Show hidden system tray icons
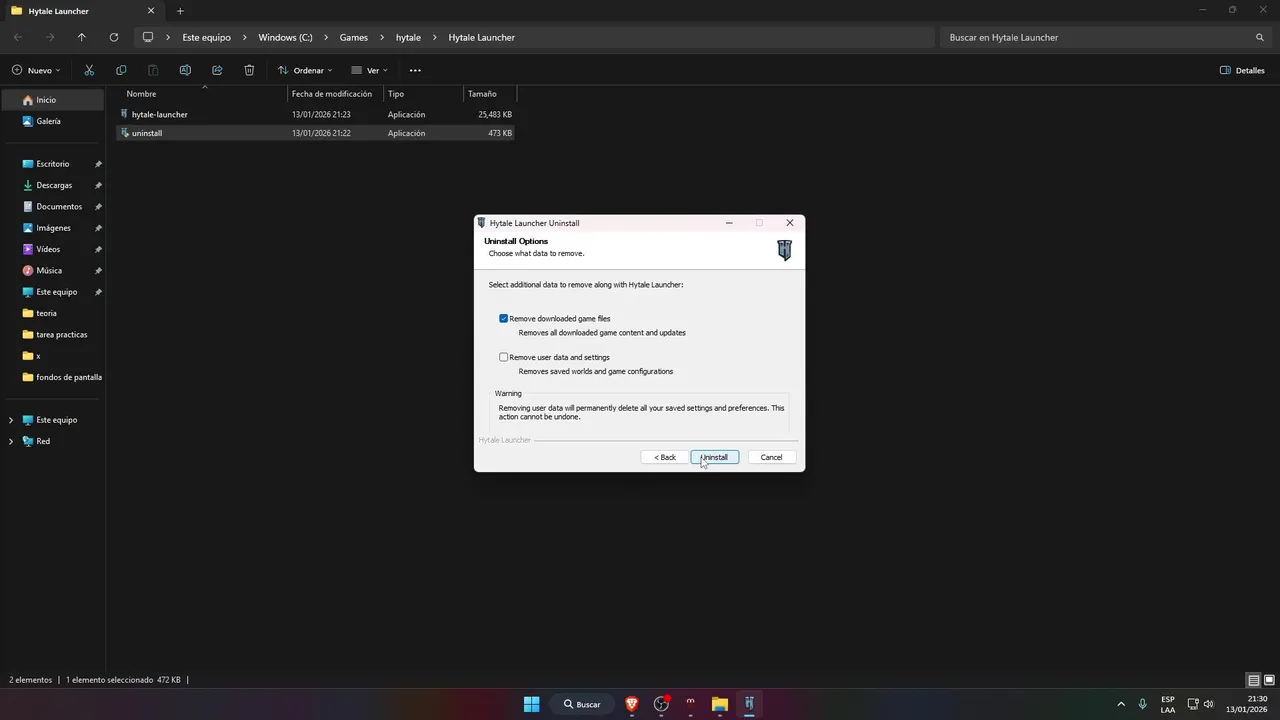 pos(1121,704)
